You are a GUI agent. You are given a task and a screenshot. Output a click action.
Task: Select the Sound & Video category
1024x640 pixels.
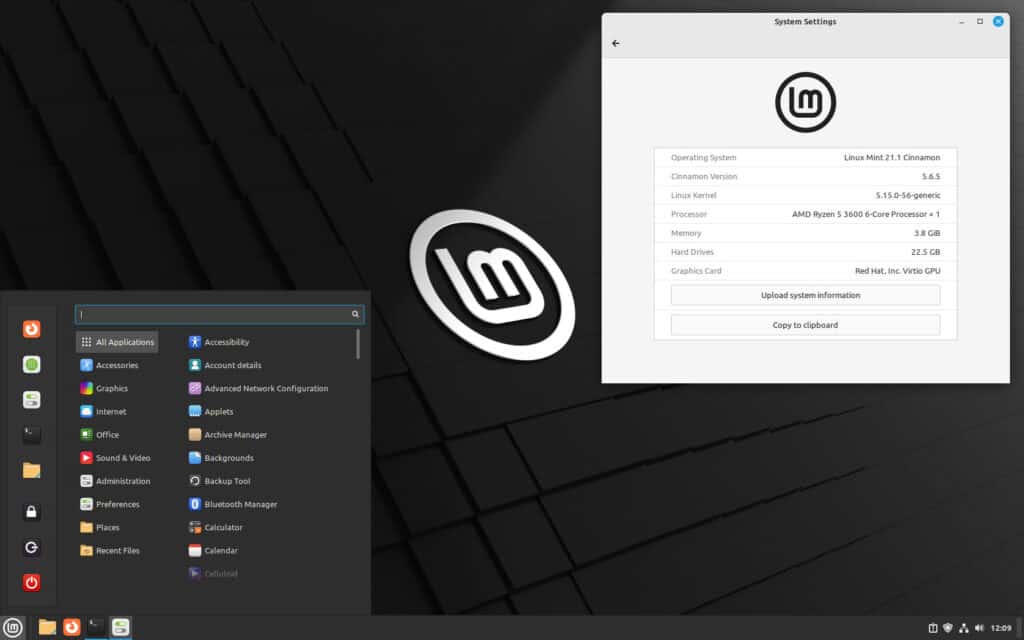[120, 457]
